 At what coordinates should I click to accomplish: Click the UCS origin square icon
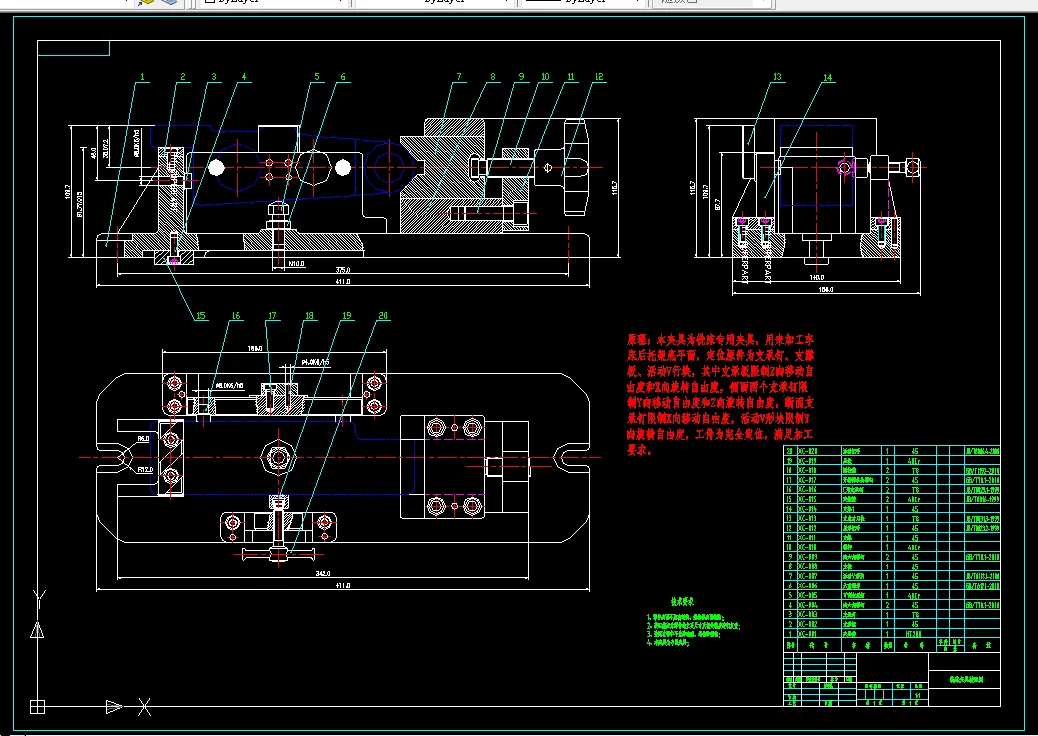point(38,707)
